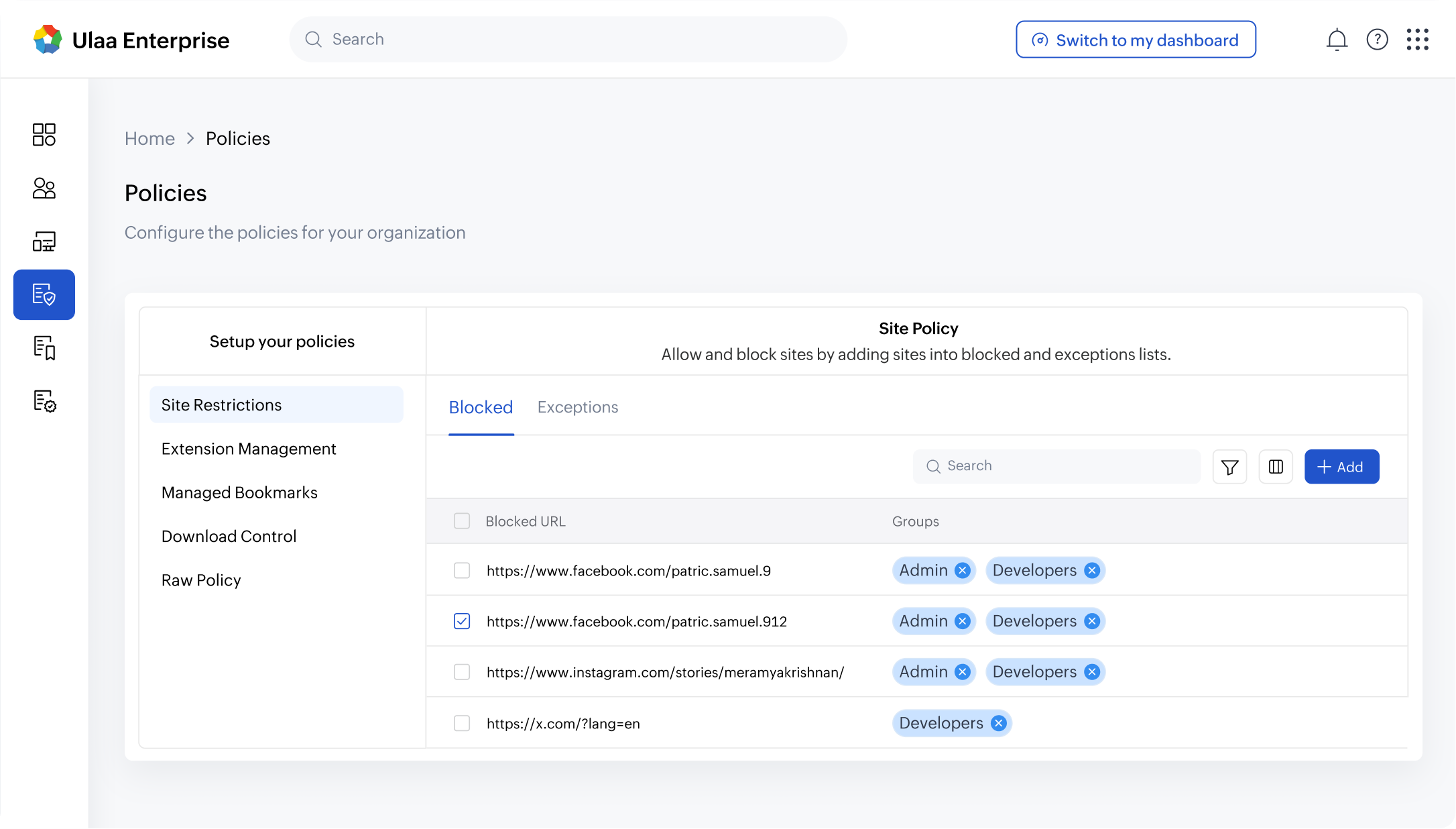Focus the blocked URL Search field
This screenshot has width=1456, height=829.
(1056, 466)
